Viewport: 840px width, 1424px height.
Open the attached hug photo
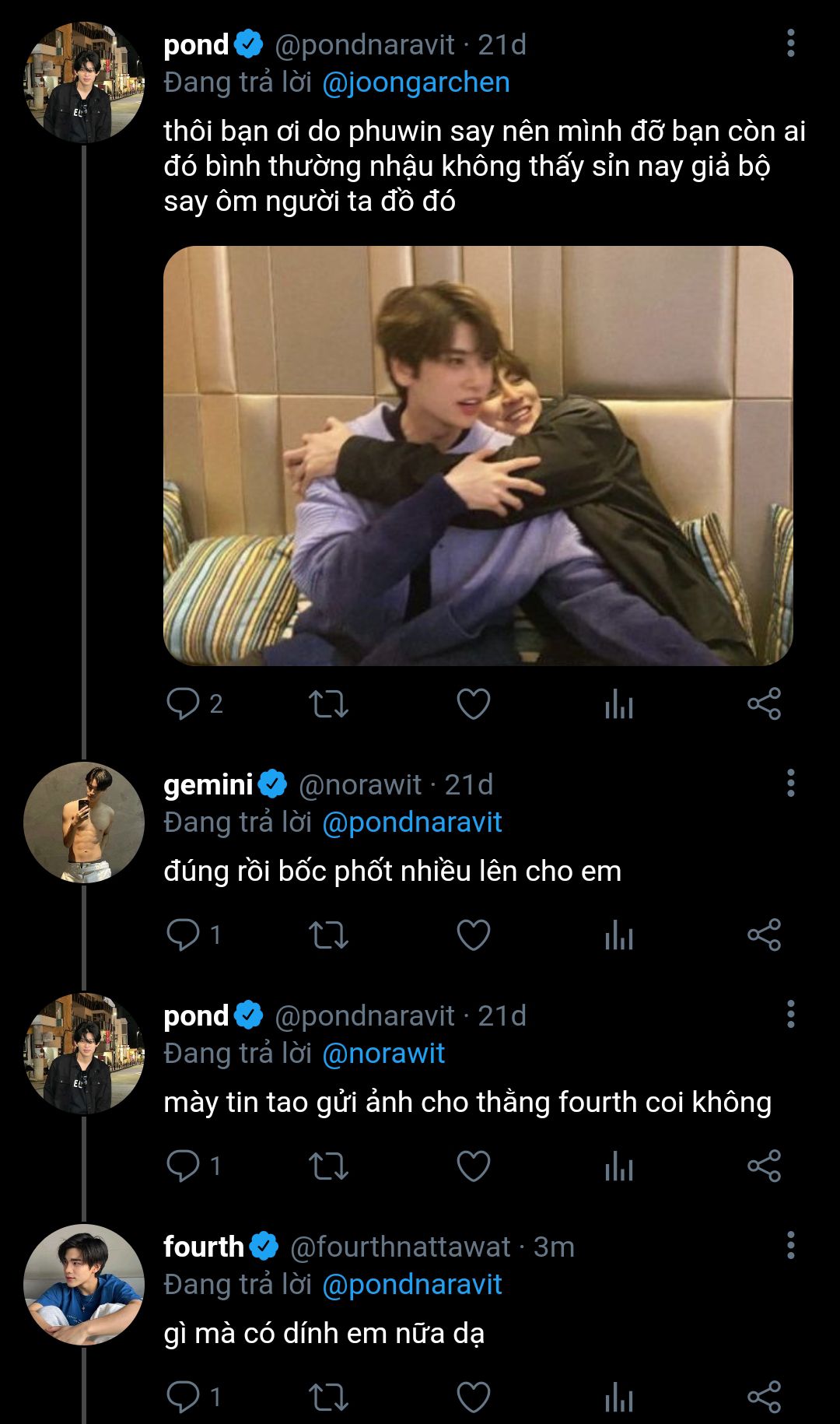[x=478, y=455]
